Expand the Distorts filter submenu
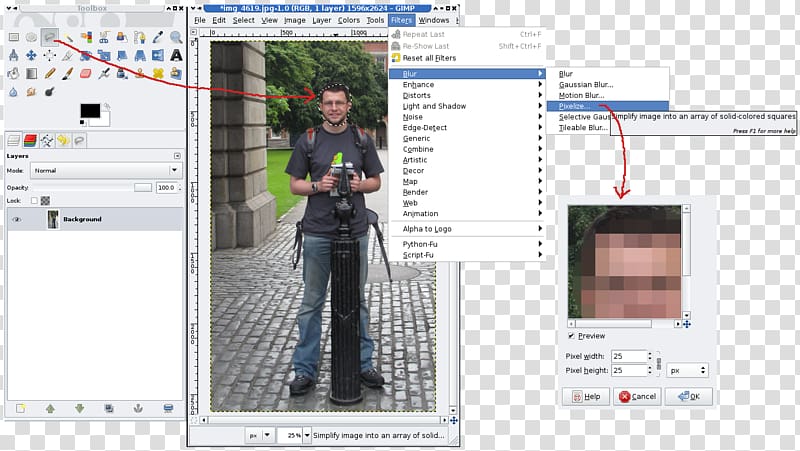The height and width of the screenshot is (451, 800). click(467, 95)
